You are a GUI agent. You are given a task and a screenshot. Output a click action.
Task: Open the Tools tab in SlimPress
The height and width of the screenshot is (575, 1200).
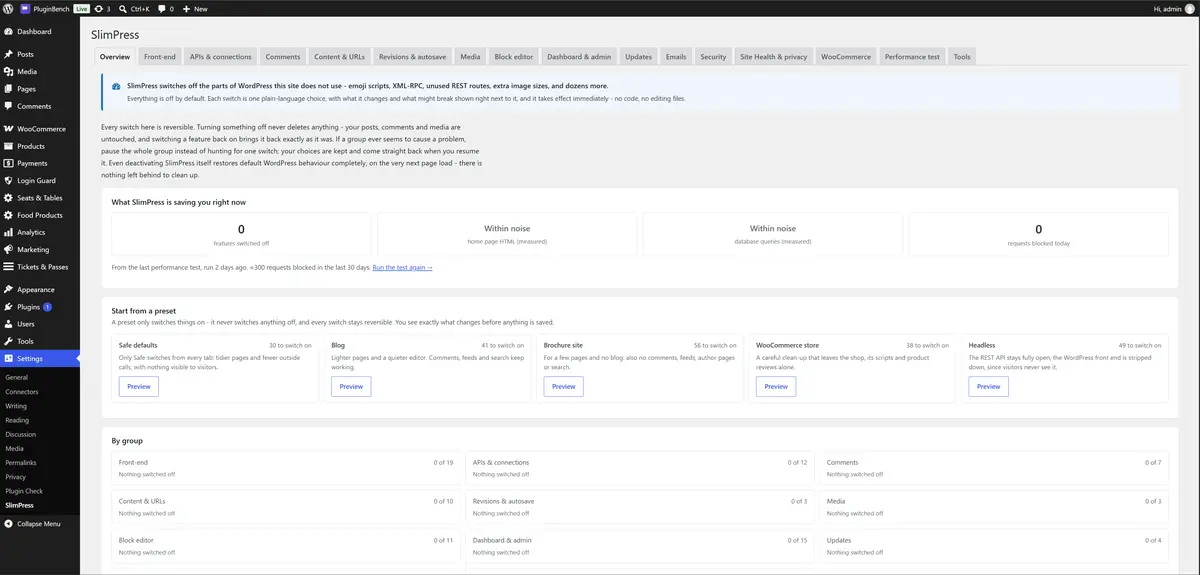962,57
